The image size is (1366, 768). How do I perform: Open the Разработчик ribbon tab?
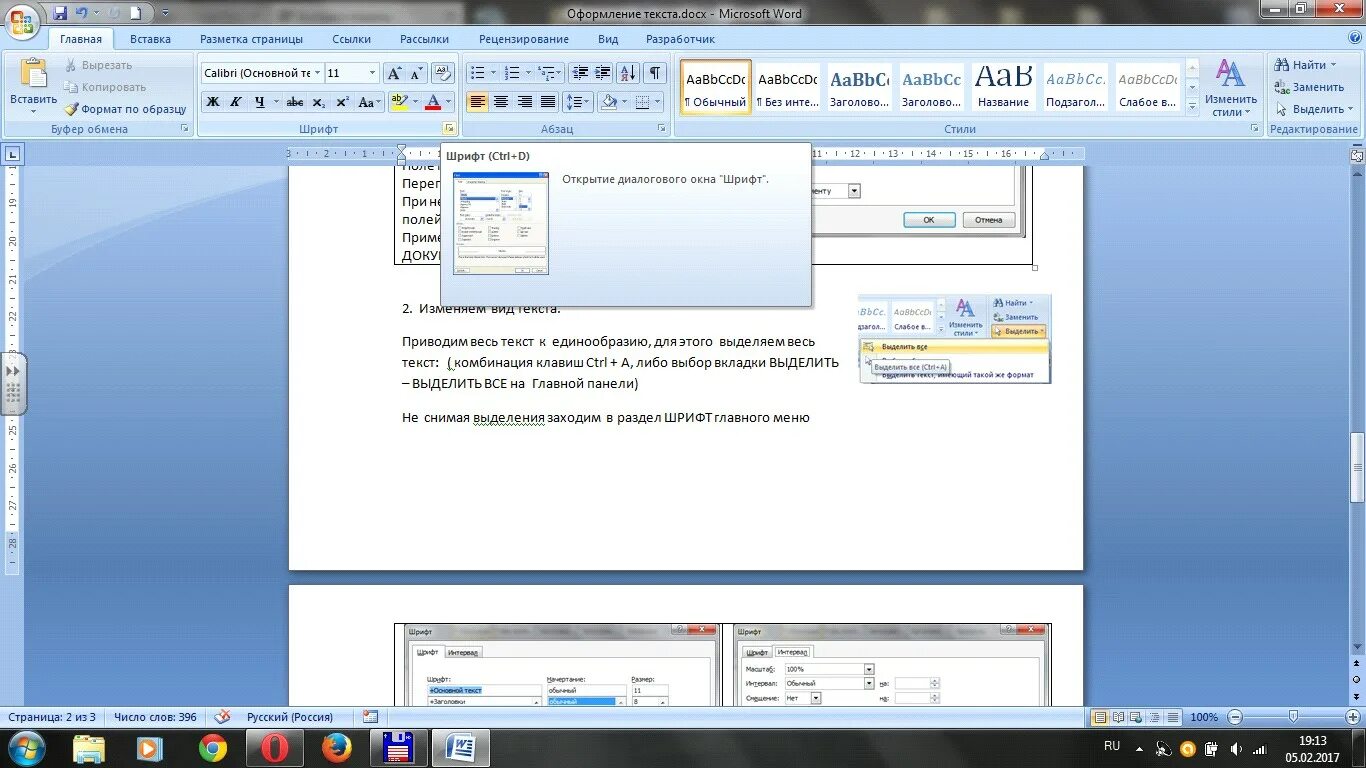[680, 39]
